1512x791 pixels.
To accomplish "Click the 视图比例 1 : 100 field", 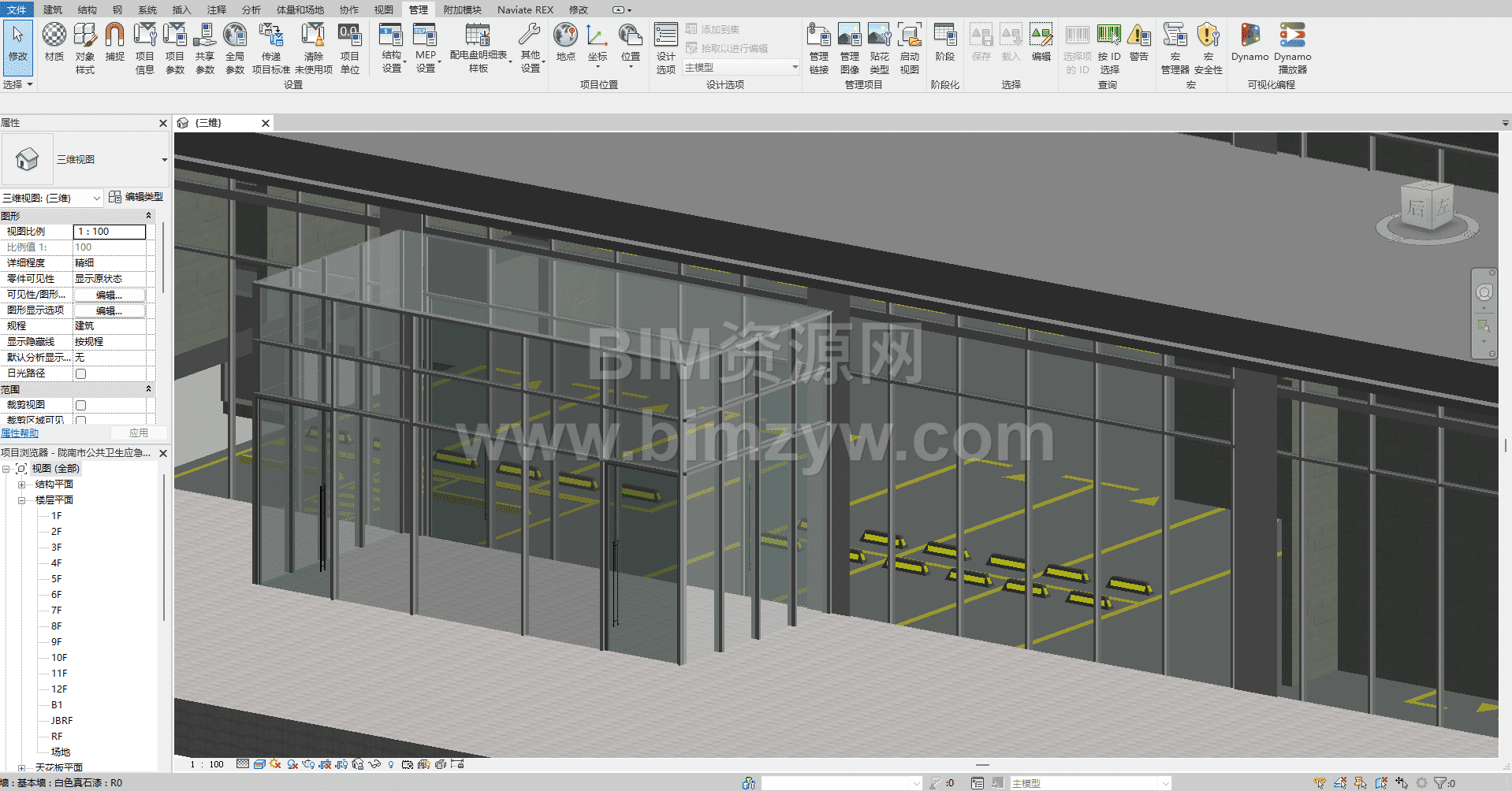I will [110, 232].
